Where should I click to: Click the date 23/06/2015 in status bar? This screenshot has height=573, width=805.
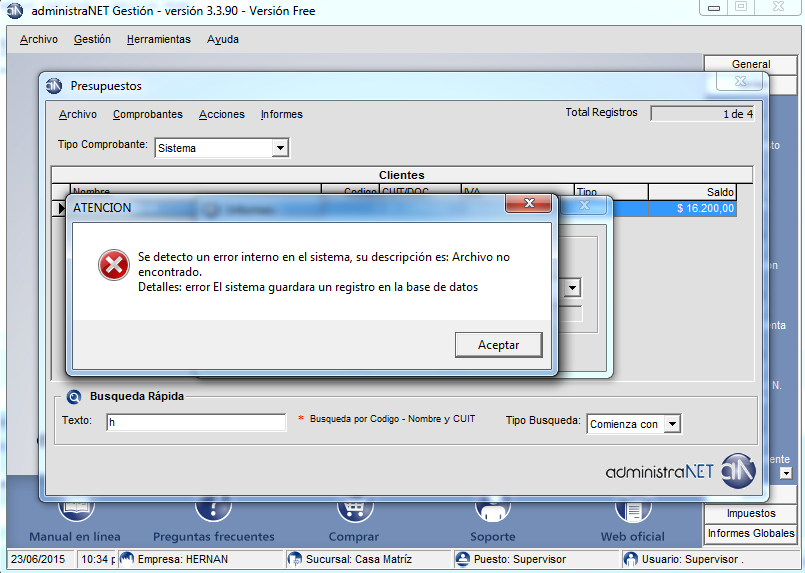click(x=39, y=559)
